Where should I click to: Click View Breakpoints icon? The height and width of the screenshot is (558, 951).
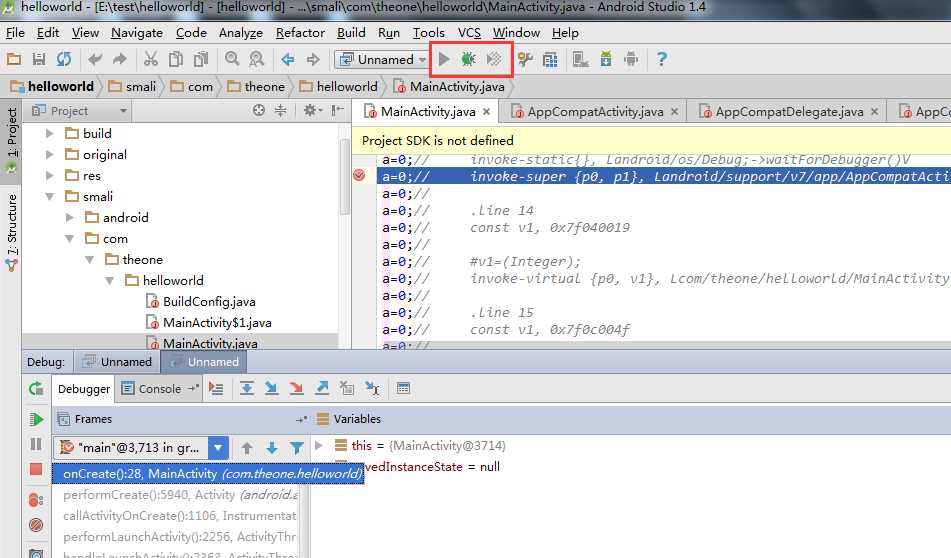[36, 500]
